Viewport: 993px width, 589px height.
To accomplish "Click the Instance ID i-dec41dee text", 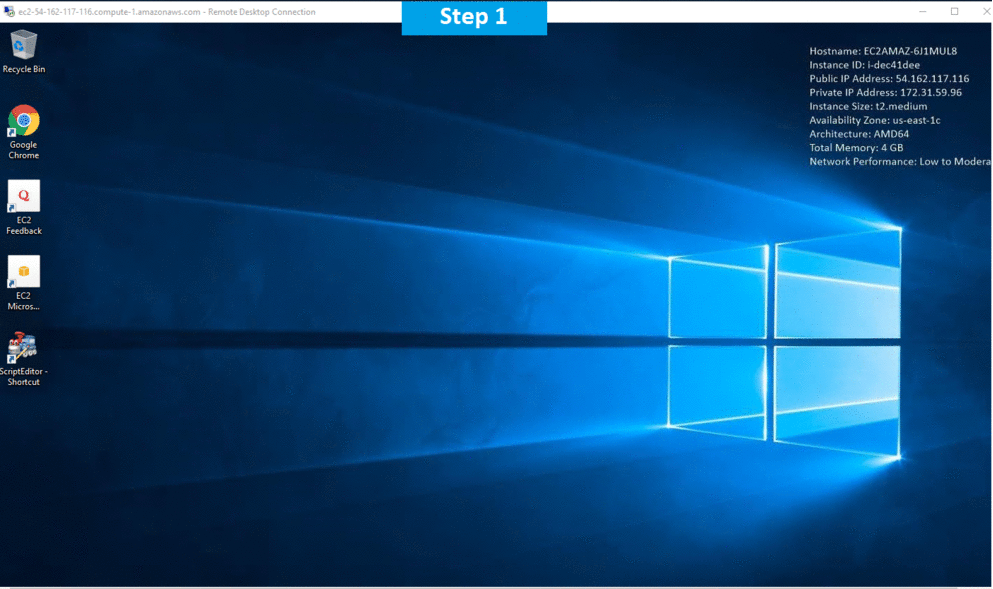I will (864, 65).
